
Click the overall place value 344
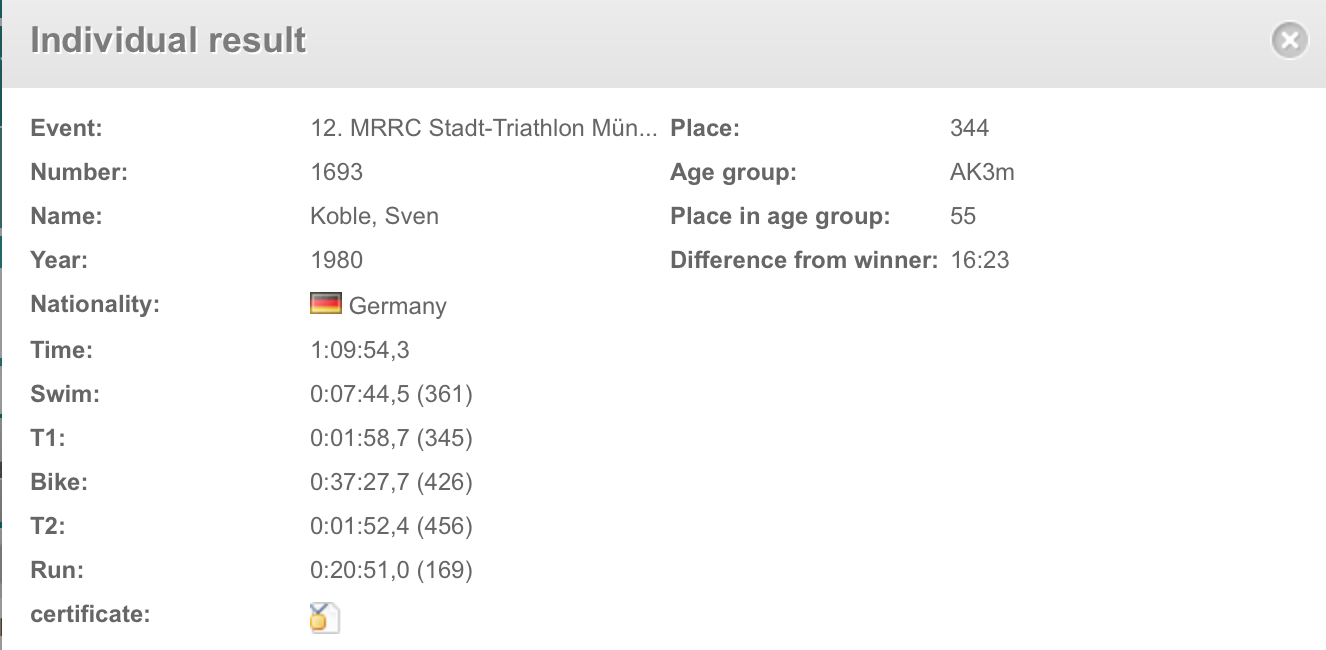(969, 128)
